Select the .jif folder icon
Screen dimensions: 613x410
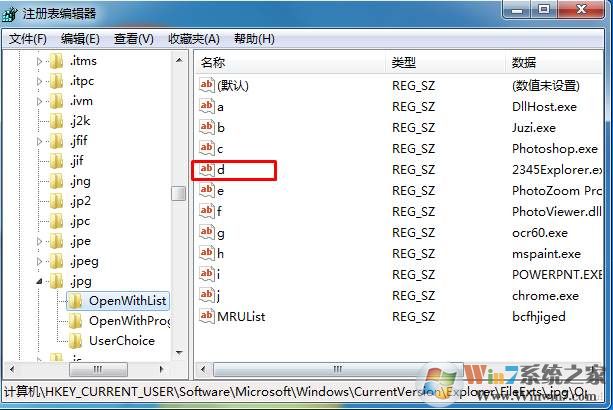point(57,161)
